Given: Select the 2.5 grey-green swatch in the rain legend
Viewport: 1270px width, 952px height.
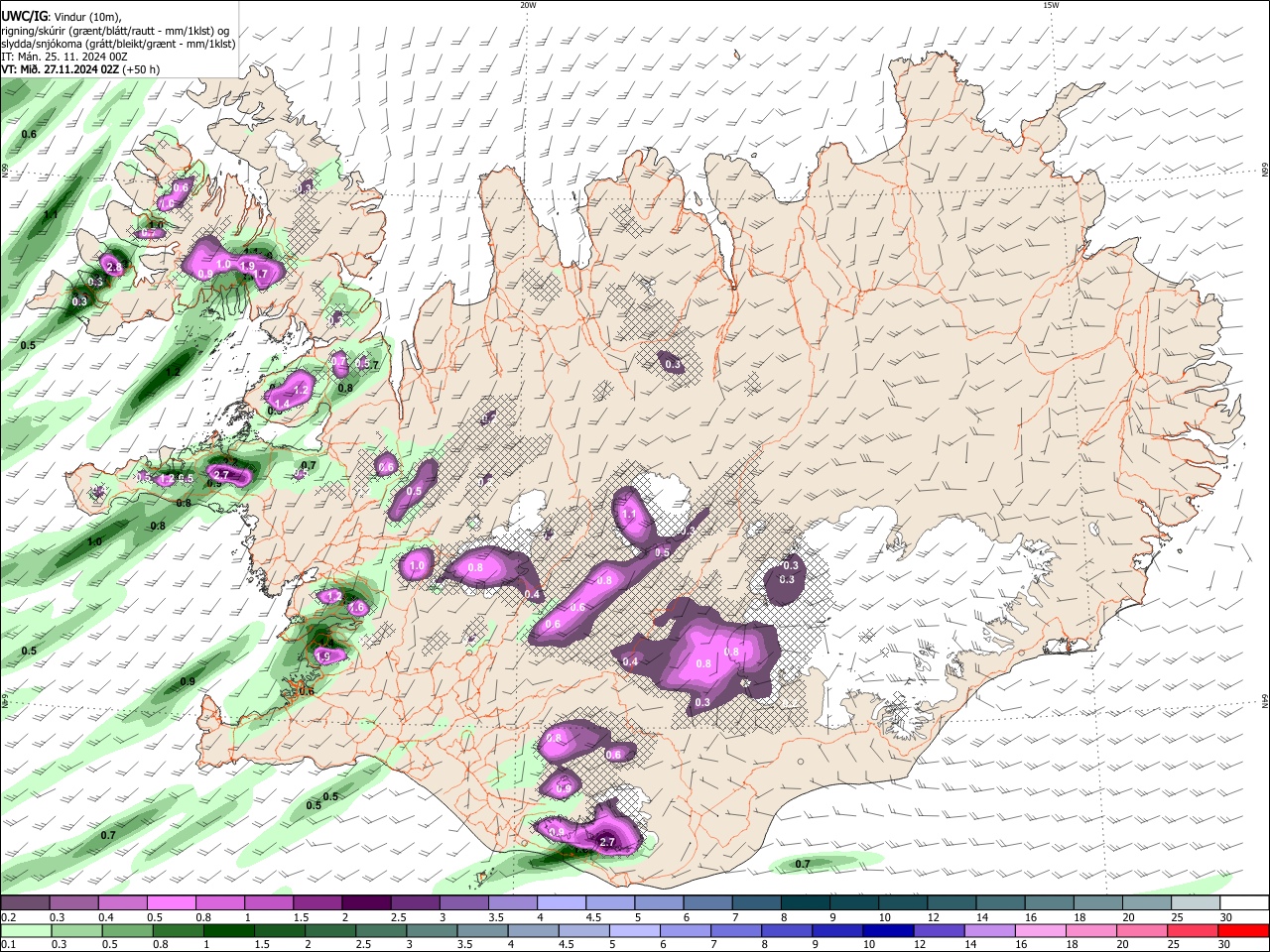Looking at the screenshot, I should point(380,930).
